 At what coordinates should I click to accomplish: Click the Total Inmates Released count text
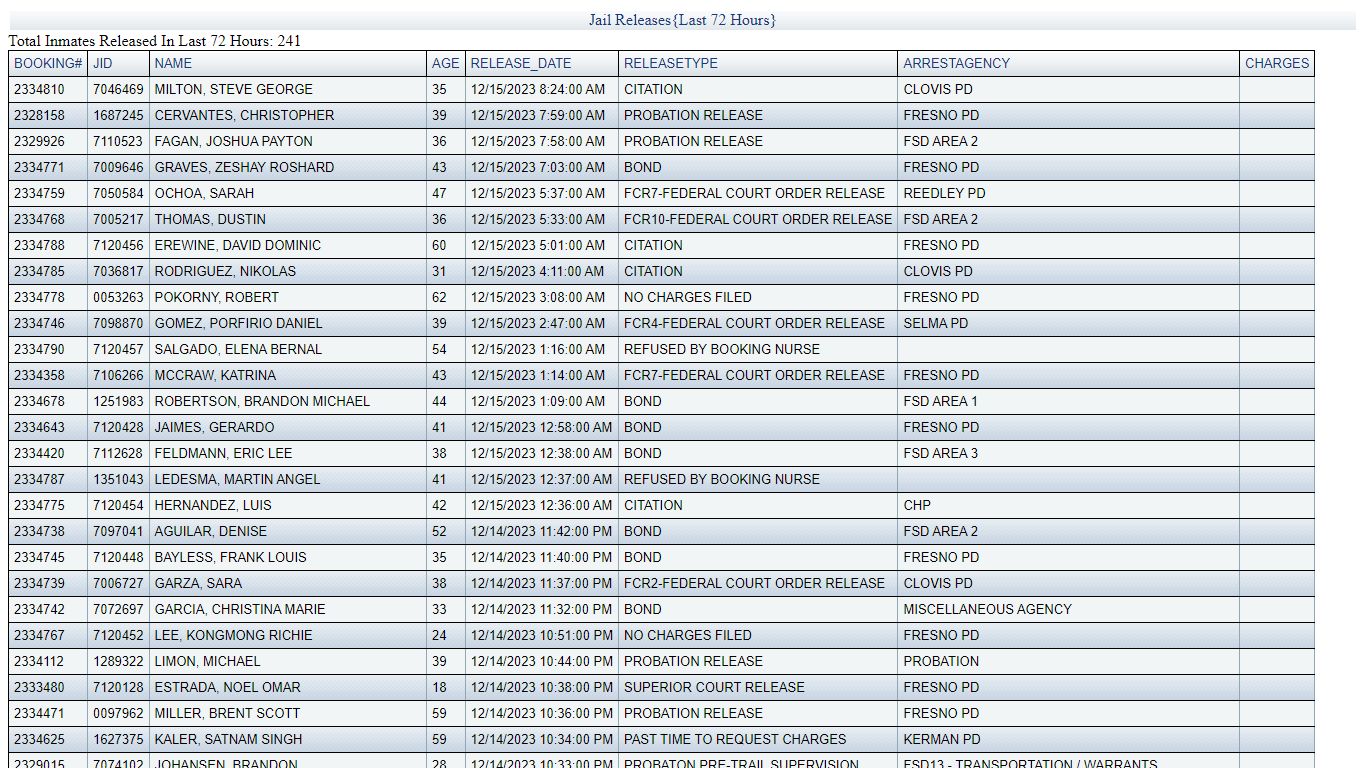[155, 41]
